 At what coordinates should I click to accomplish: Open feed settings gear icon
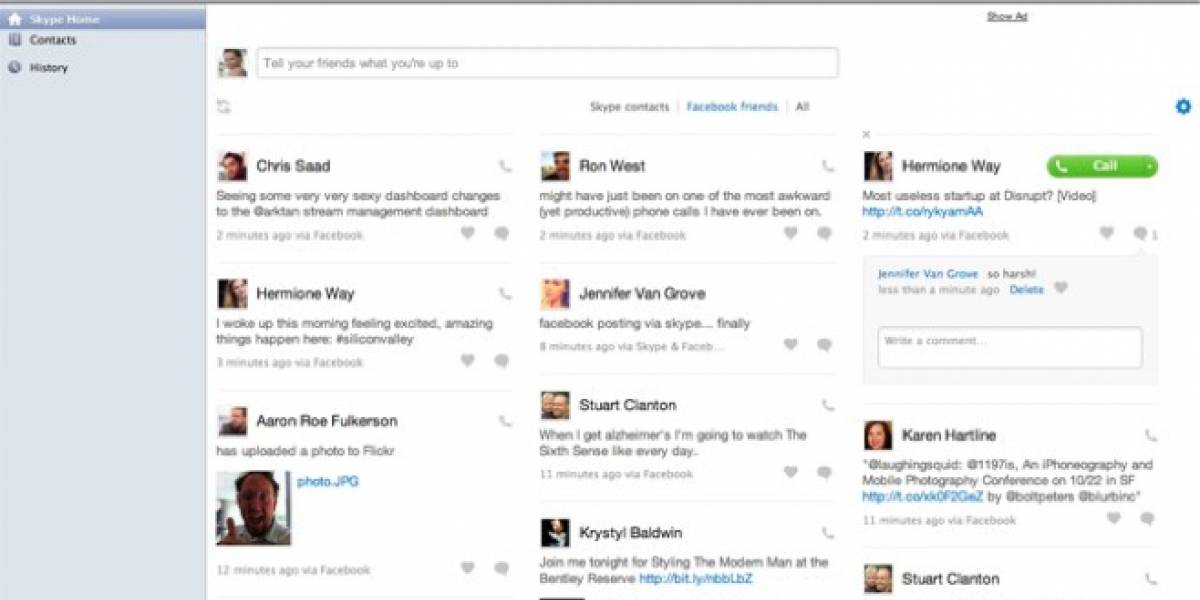click(x=1184, y=106)
